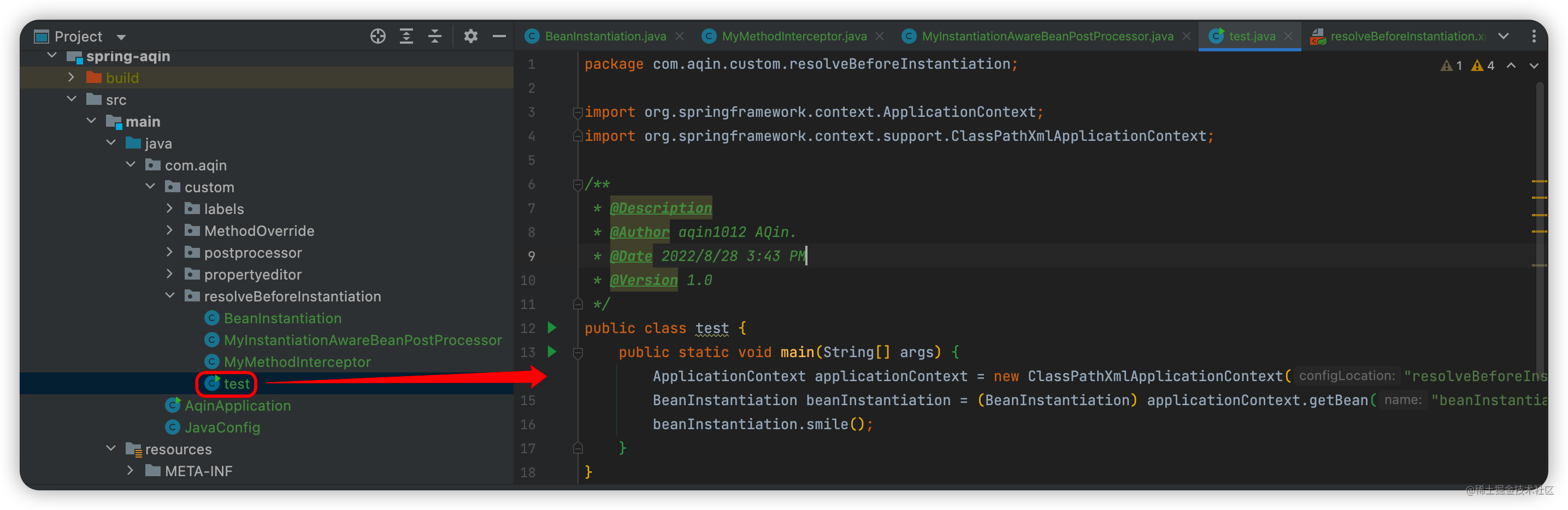Open the Project view dropdown
The height and width of the screenshot is (510, 1568).
point(121,37)
